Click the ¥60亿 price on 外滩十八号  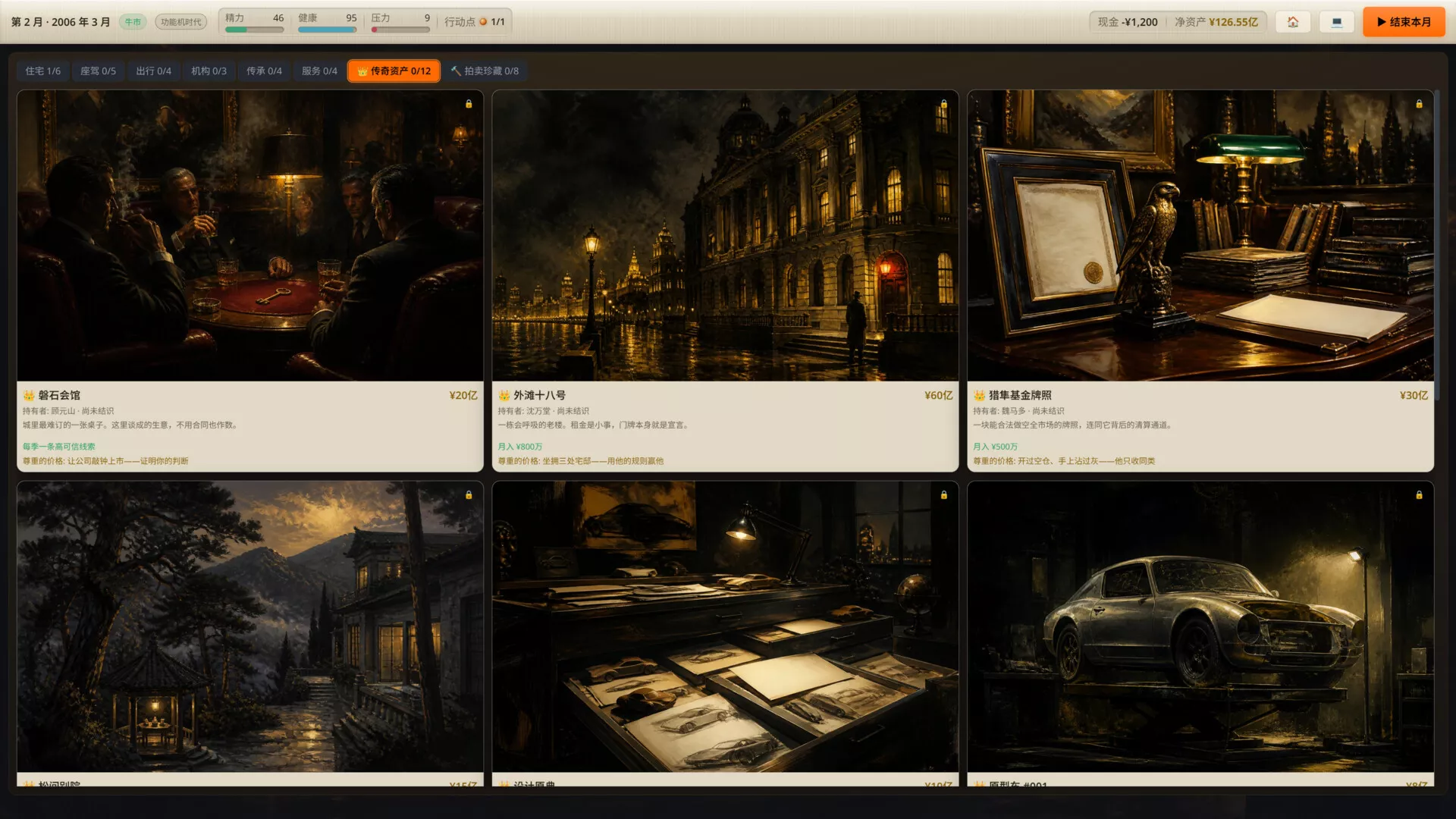pyautogui.click(x=939, y=395)
